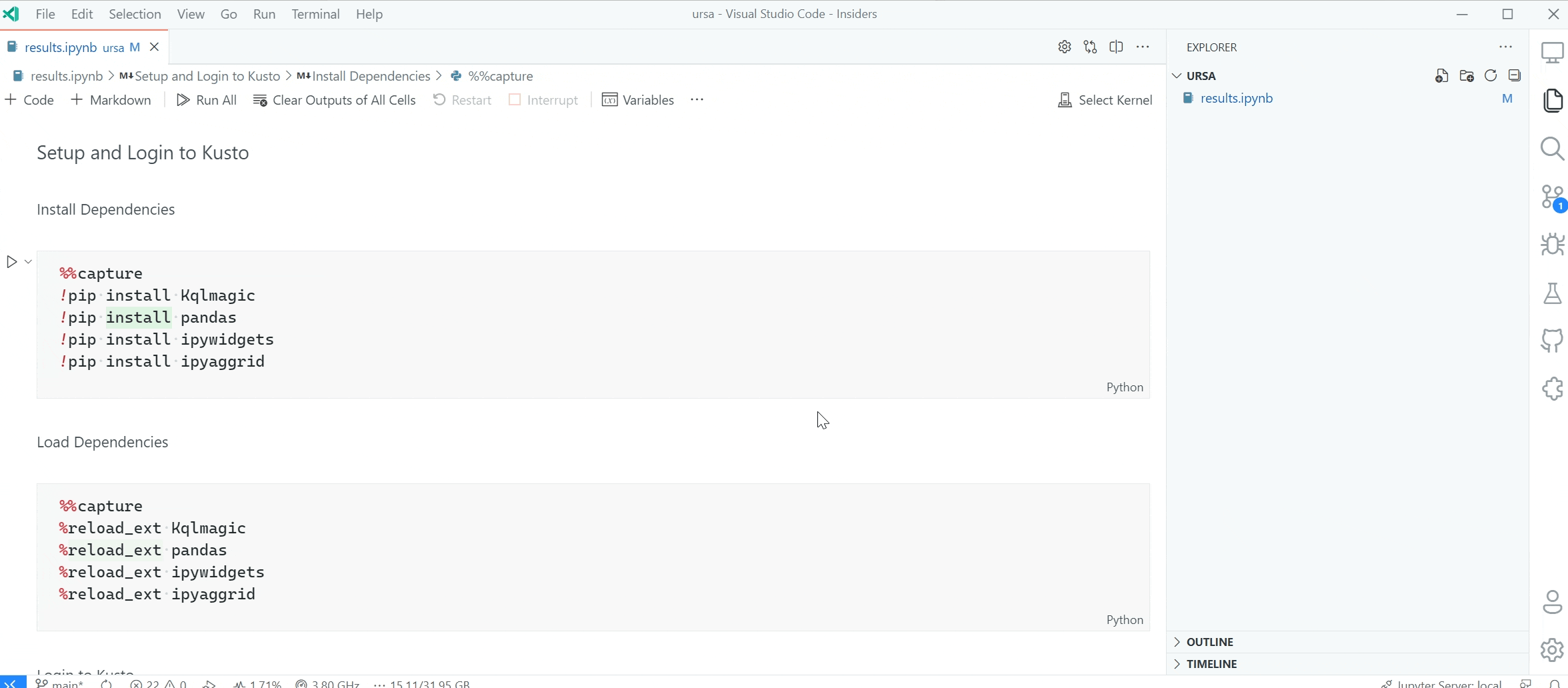The image size is (1568, 688).
Task: Open the notebook diff compare icon
Action: point(1091,47)
